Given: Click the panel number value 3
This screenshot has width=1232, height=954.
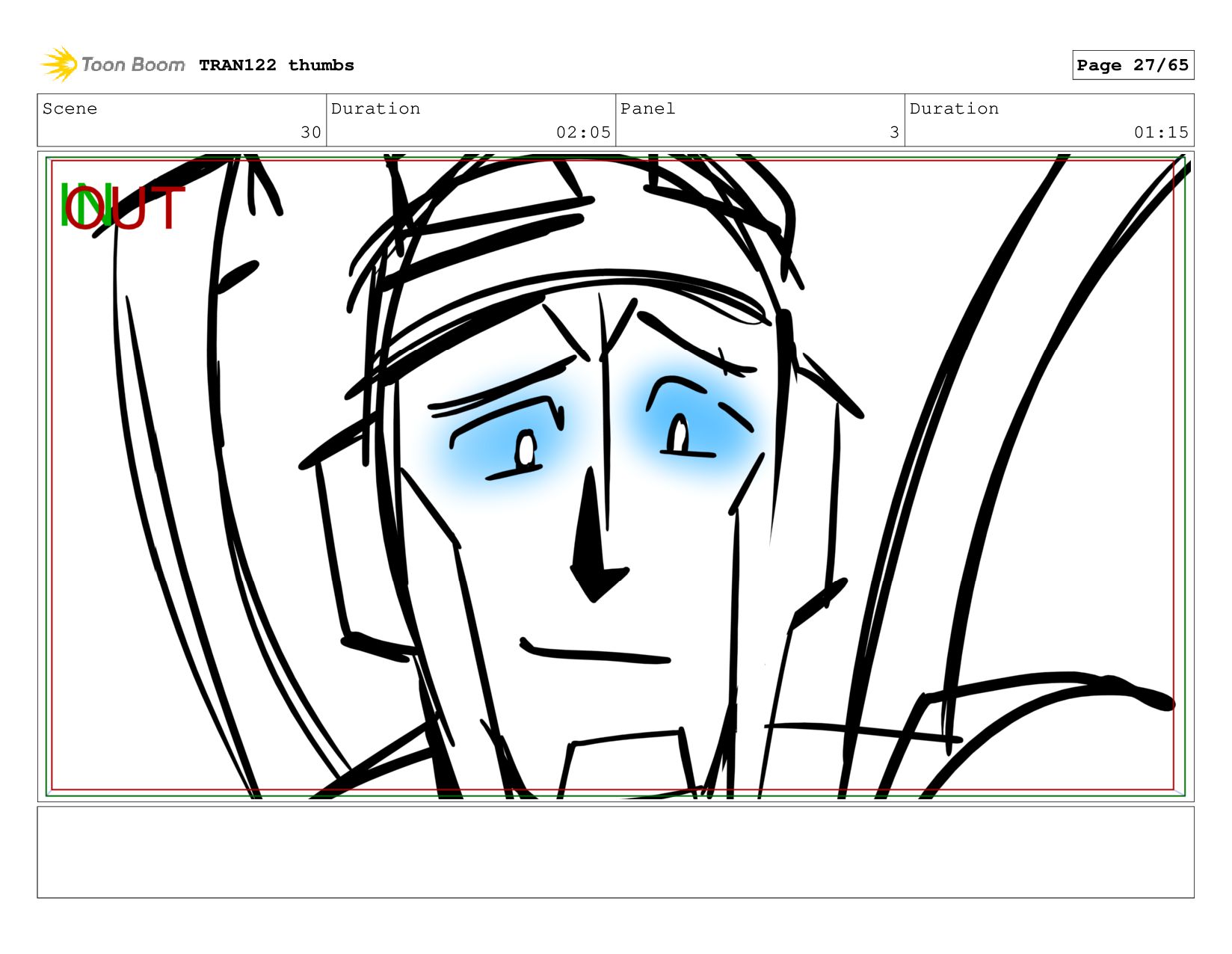Looking at the screenshot, I should pyautogui.click(x=893, y=132).
